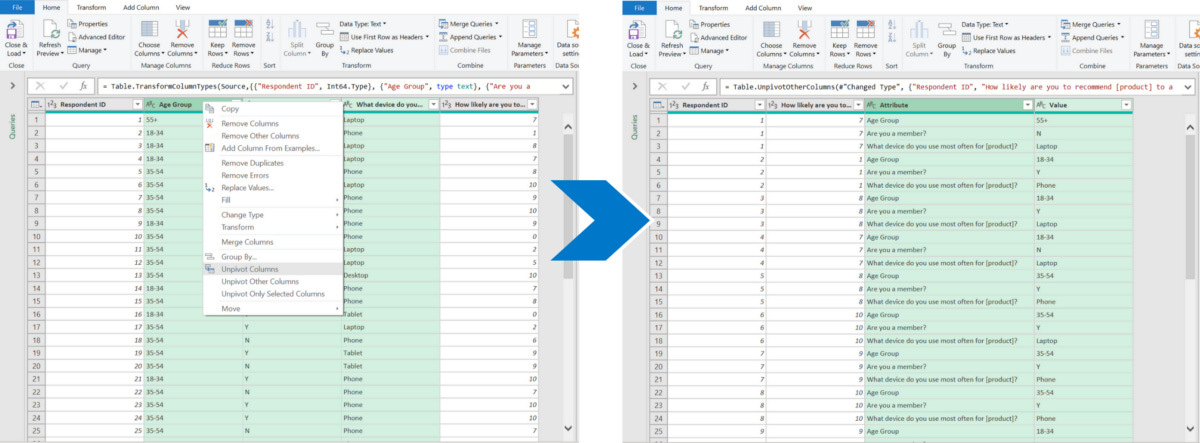Open Manage dropdown in left window ribbon
1200x443 pixels.
tap(89, 50)
